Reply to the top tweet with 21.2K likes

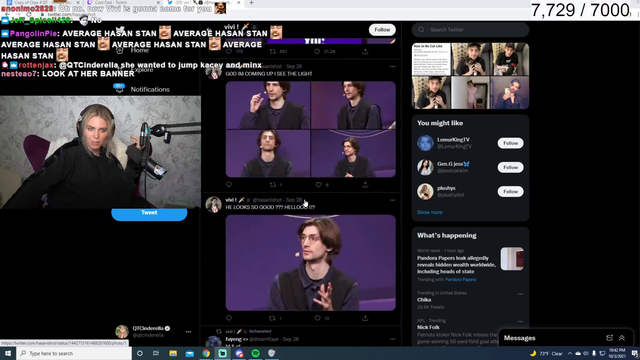tap(229, 51)
